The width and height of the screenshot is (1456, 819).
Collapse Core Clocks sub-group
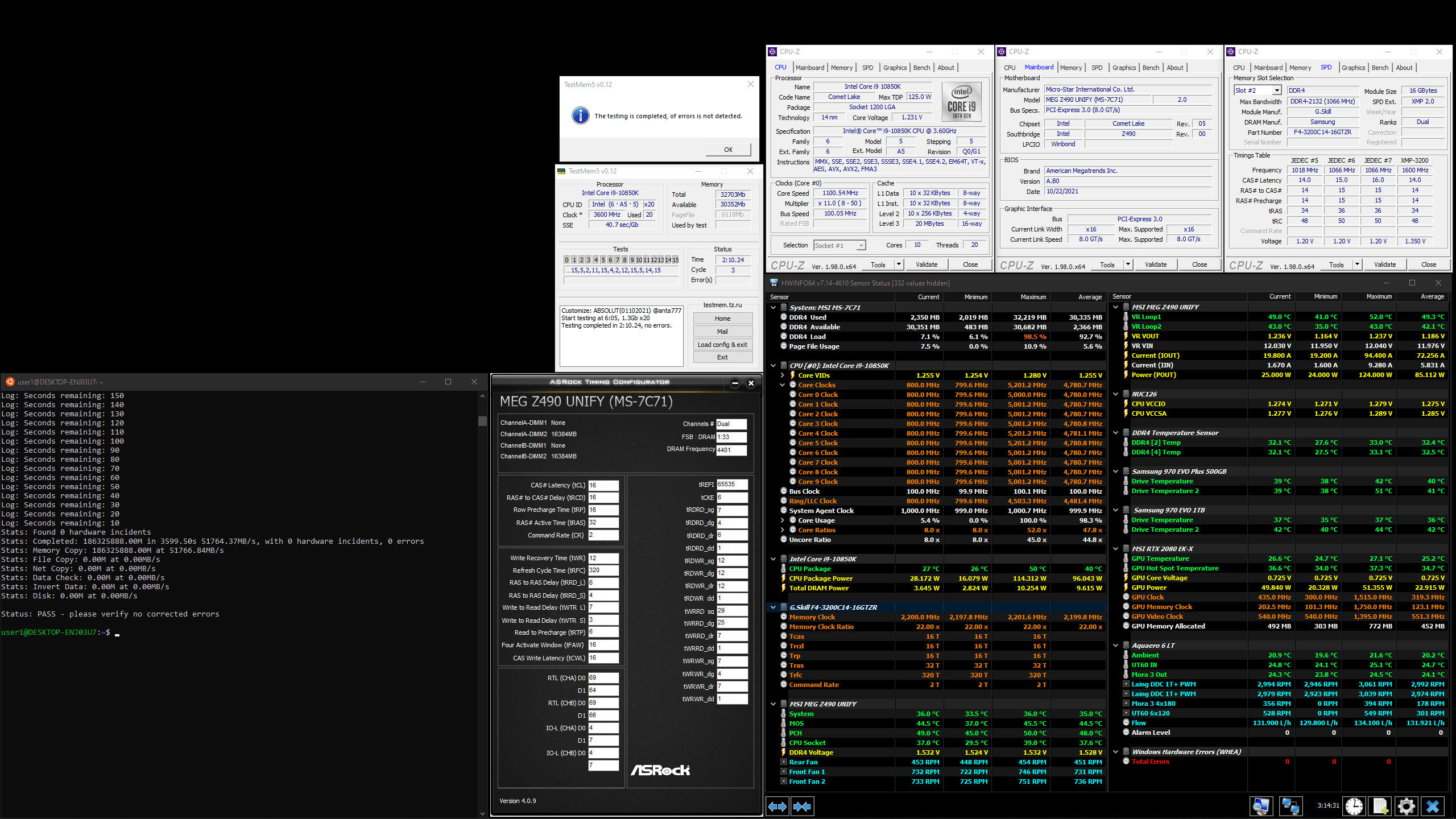pyautogui.click(x=782, y=384)
